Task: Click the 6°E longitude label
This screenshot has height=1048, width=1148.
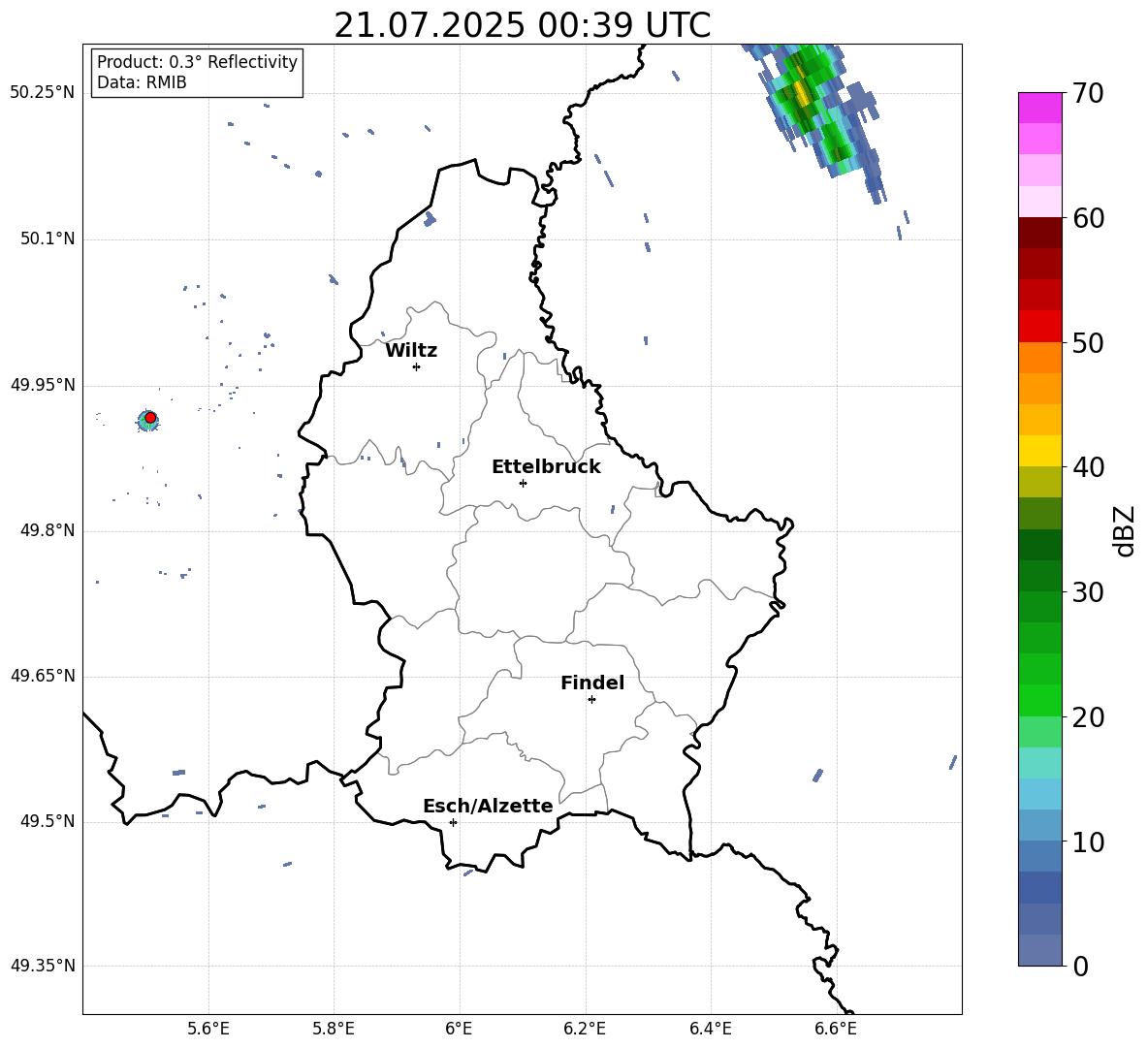Action: (459, 1029)
